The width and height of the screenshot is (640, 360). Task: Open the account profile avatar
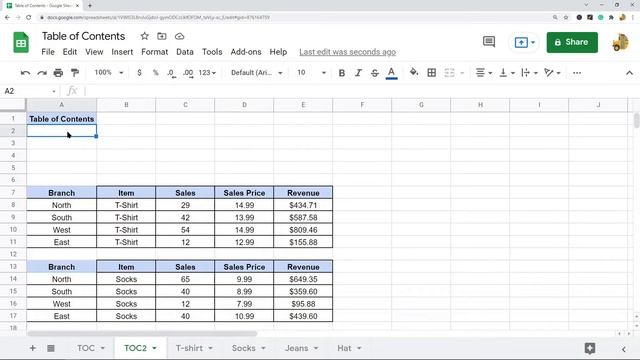(620, 42)
